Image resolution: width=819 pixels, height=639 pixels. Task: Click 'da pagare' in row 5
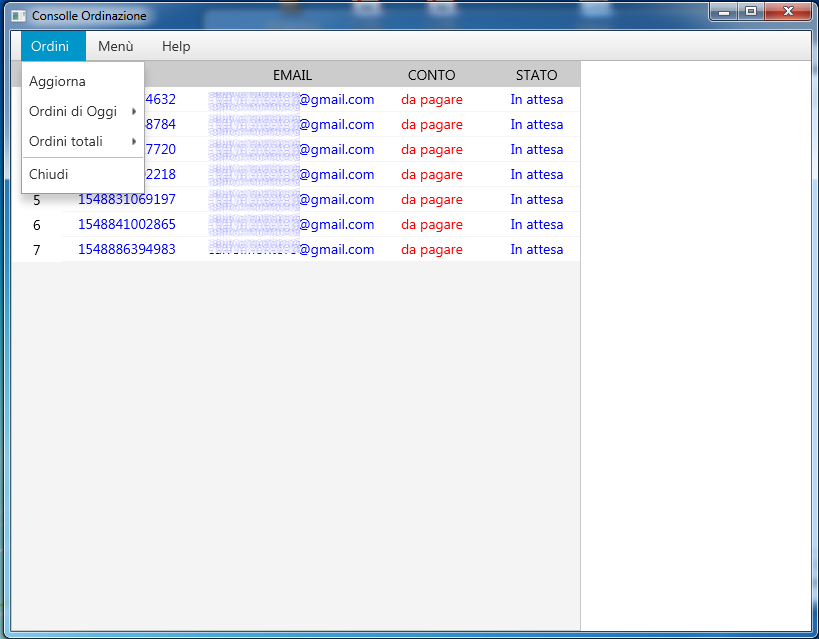(431, 200)
